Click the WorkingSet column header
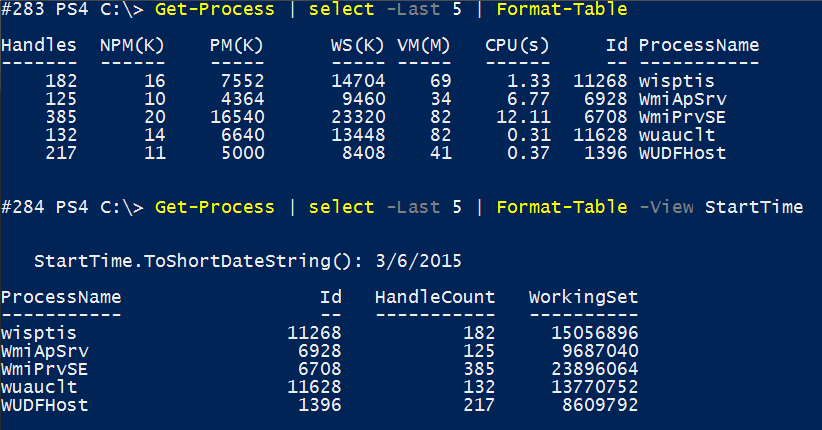Image resolution: width=822 pixels, height=430 pixels. click(583, 297)
